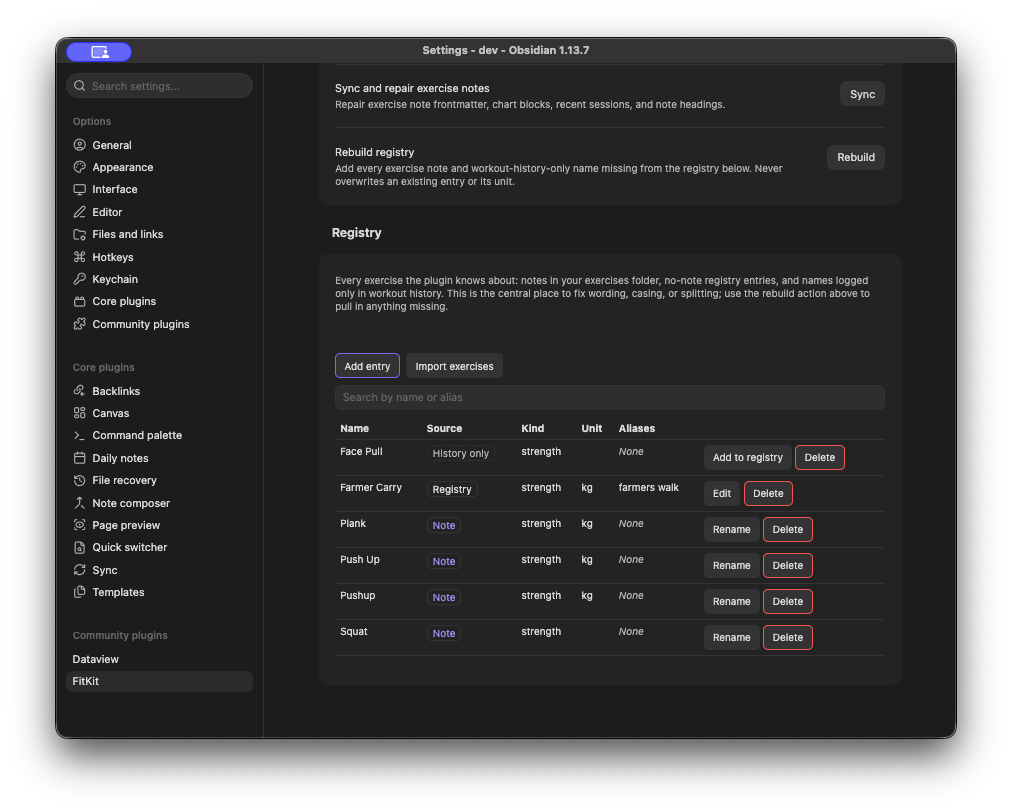Rename the Squat exercise
The image size is (1012, 812).
pyautogui.click(x=731, y=638)
